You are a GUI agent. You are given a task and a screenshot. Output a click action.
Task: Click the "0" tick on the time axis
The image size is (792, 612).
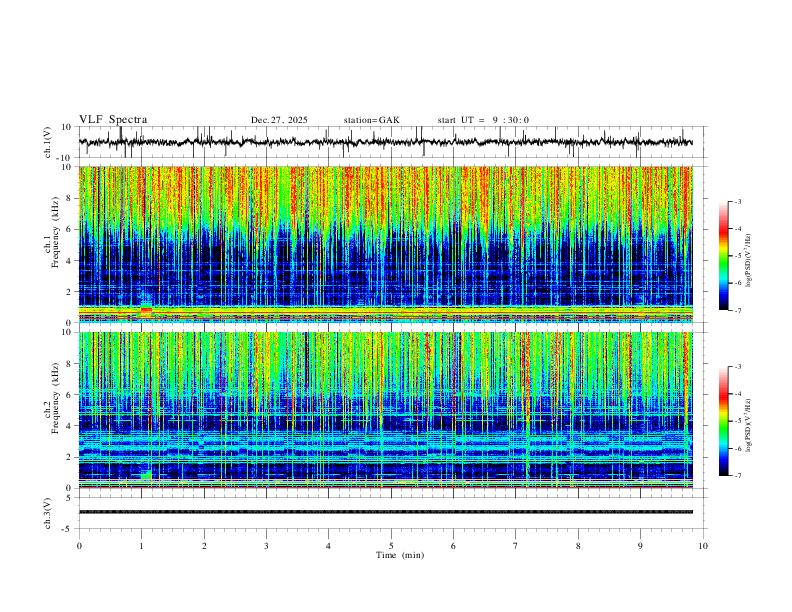pyautogui.click(x=79, y=546)
